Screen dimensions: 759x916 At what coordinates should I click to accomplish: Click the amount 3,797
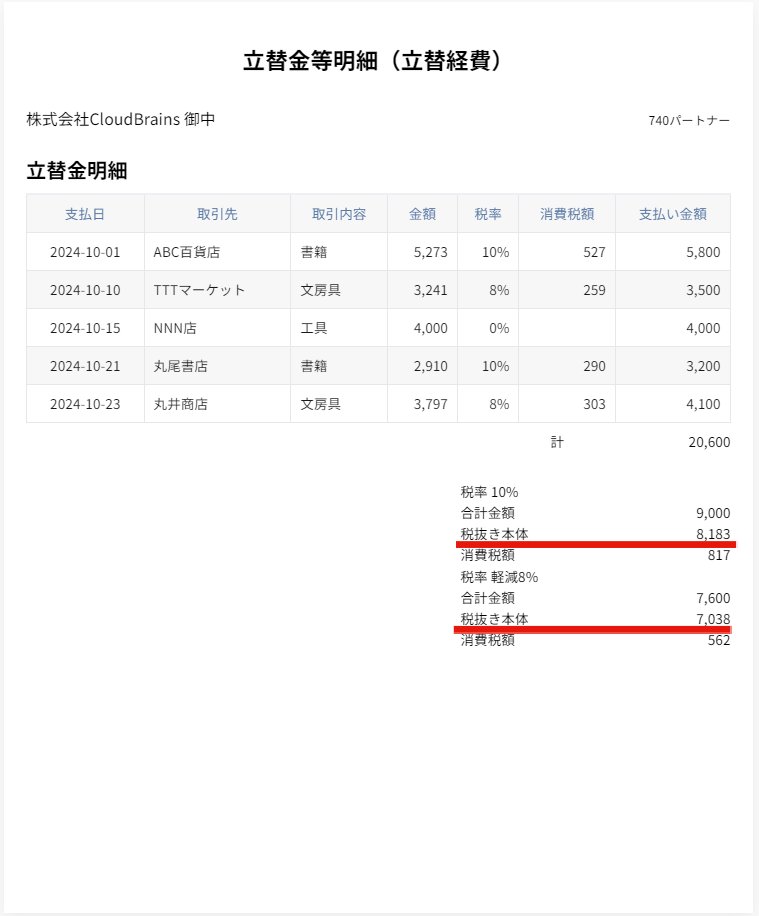point(431,404)
